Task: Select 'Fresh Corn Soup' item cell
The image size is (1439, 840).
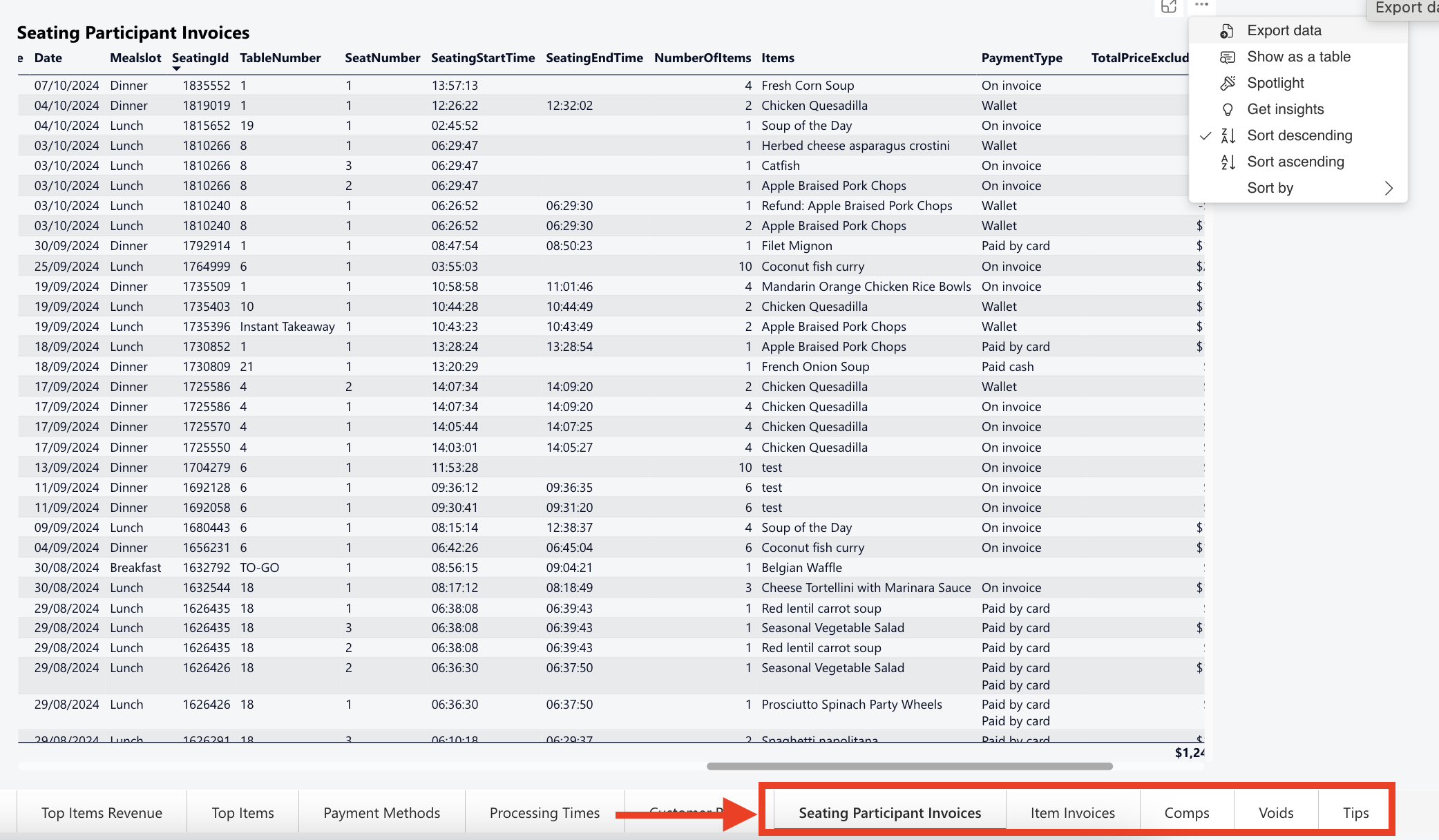Action: coord(808,86)
